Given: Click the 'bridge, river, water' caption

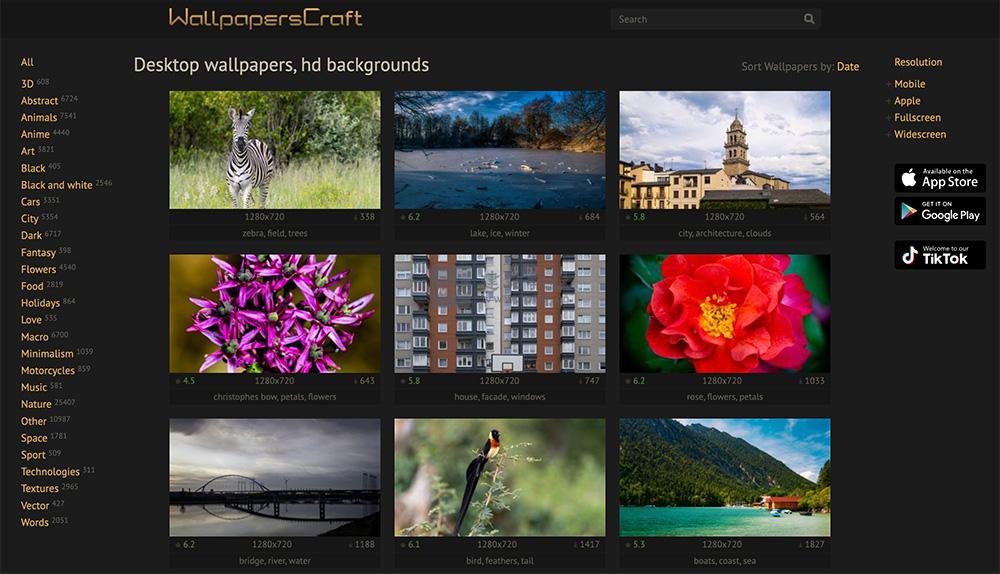Looking at the screenshot, I should tap(275, 561).
